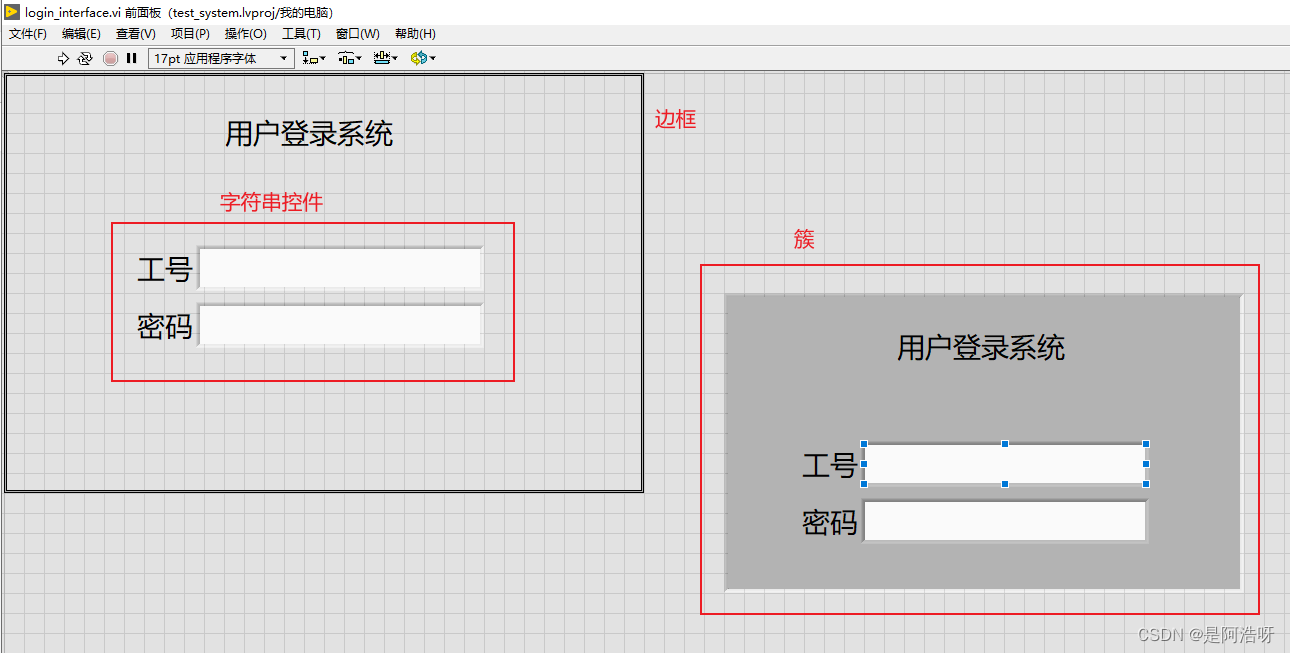Open the Reorder objects tool
The width and height of the screenshot is (1290, 653).
(417, 58)
